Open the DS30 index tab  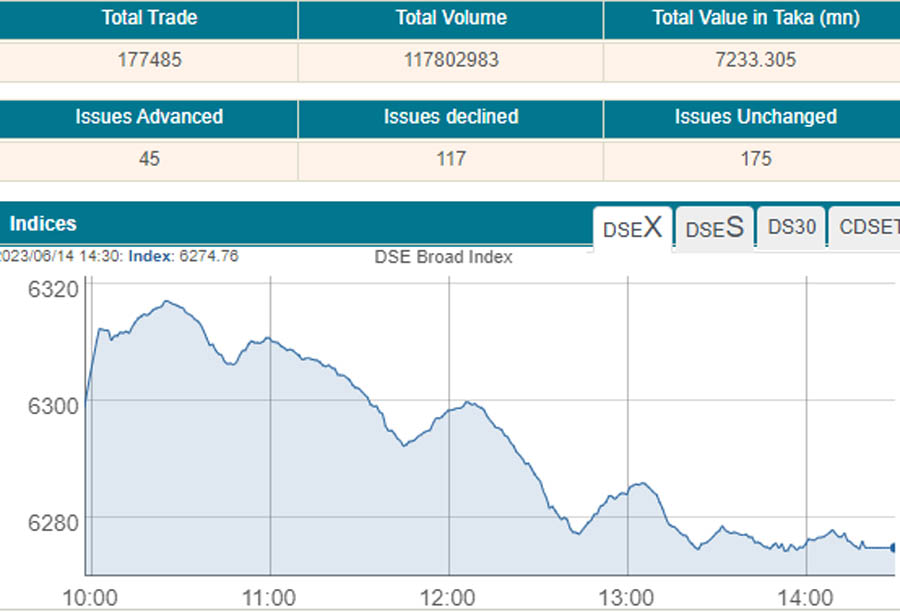[791, 227]
